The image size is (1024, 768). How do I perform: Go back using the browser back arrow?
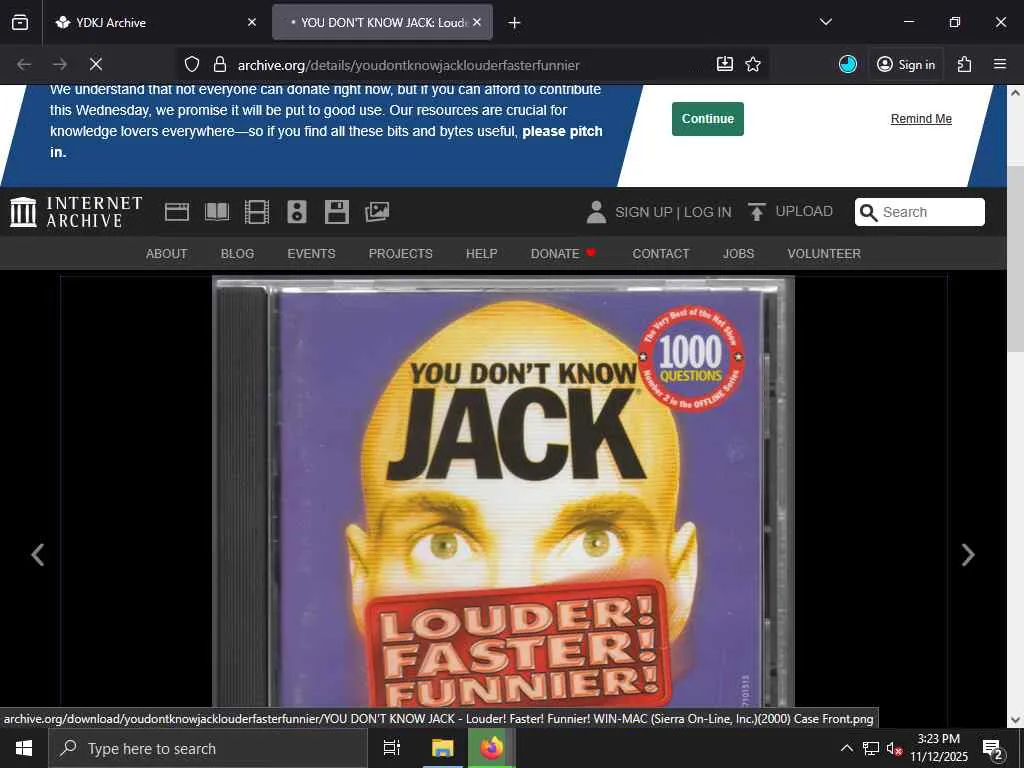[24, 64]
